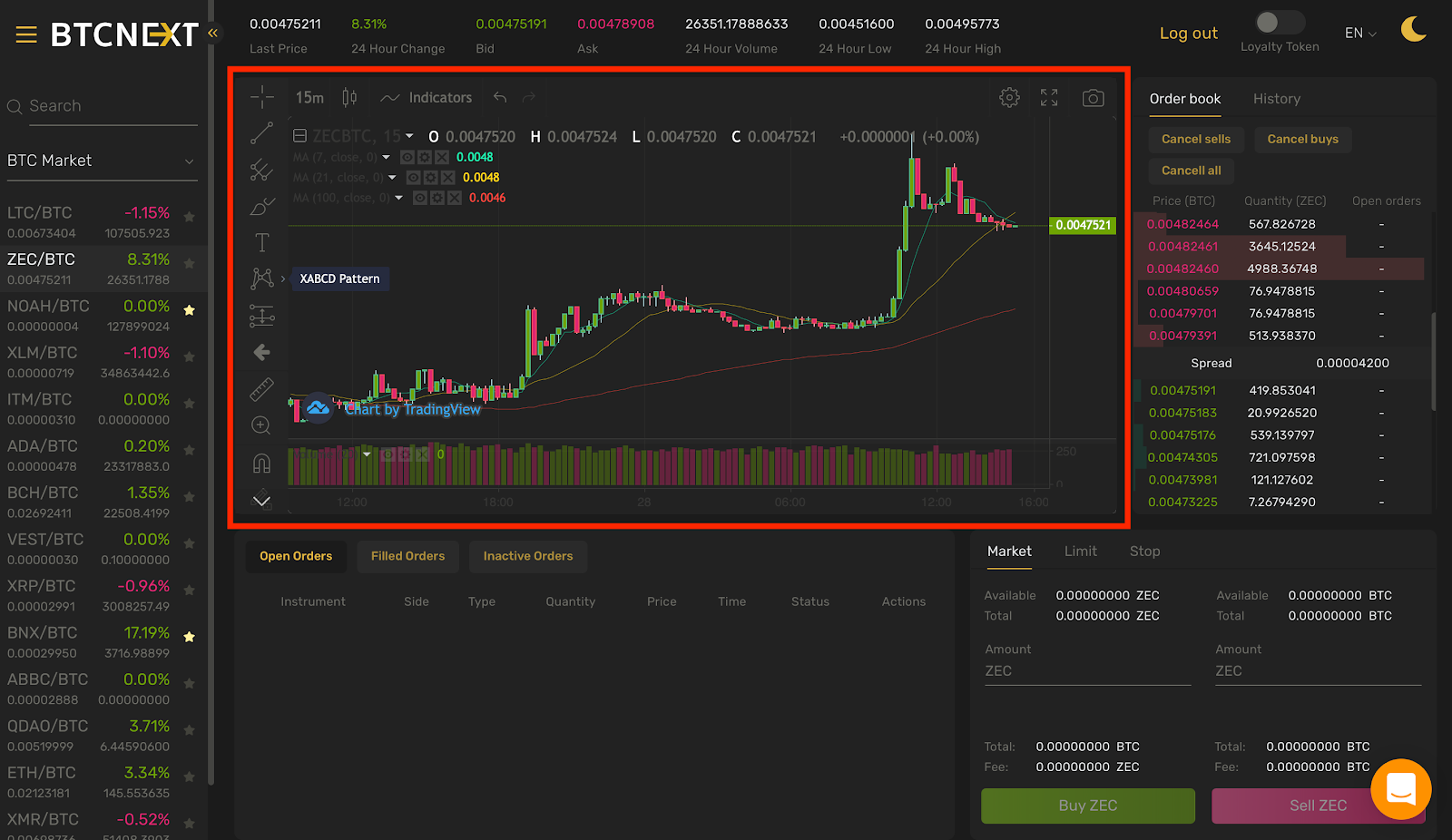Switch to light theme via moon icon

click(1413, 30)
